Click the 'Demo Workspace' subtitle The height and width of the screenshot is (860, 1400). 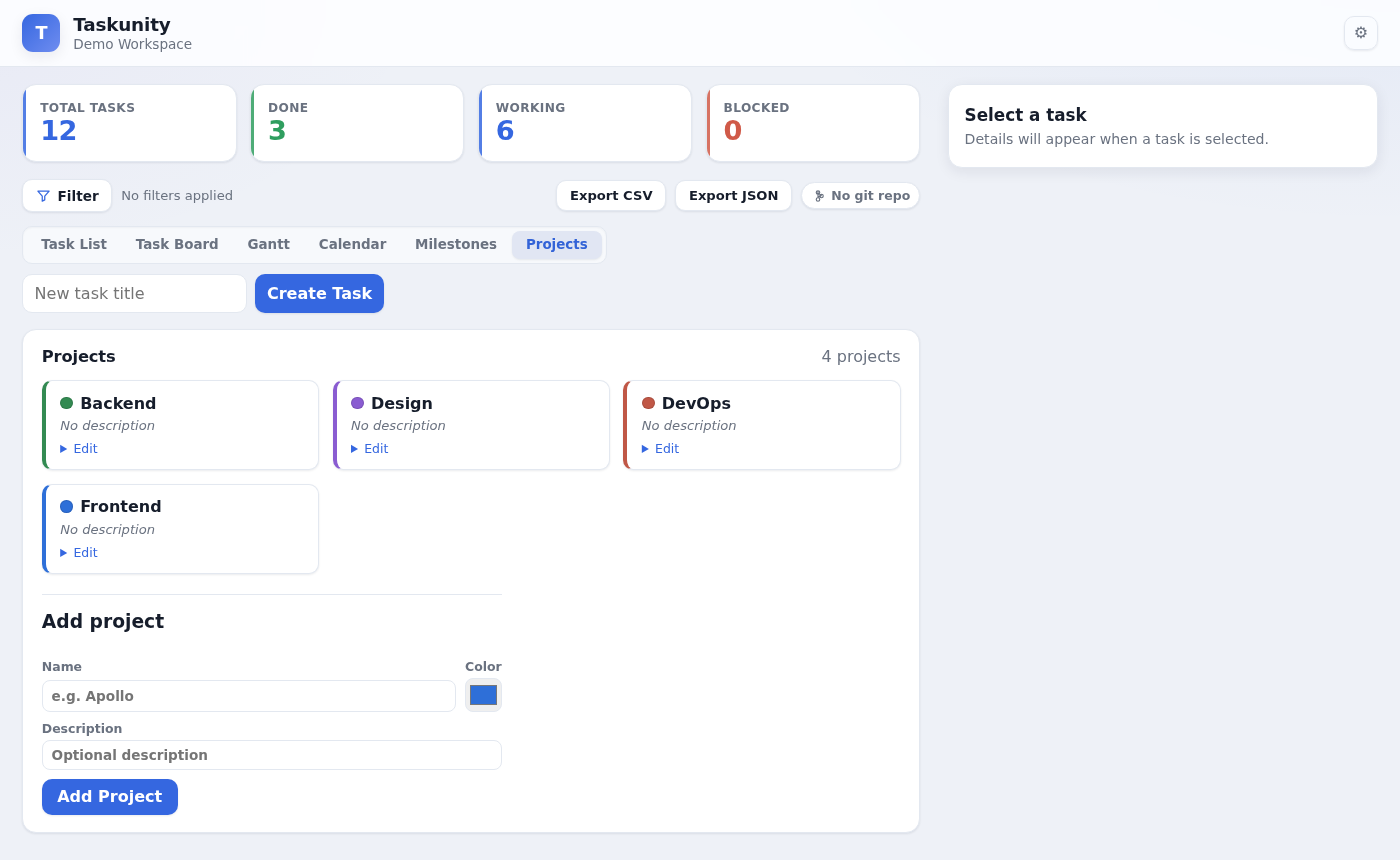coord(132,44)
